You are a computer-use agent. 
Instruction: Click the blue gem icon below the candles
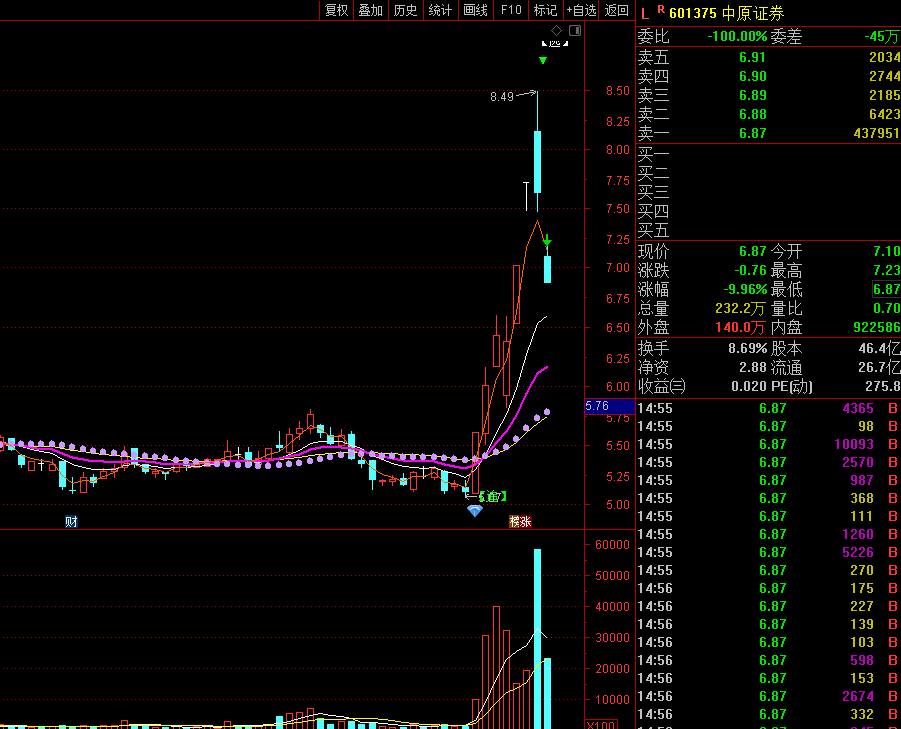tap(475, 510)
